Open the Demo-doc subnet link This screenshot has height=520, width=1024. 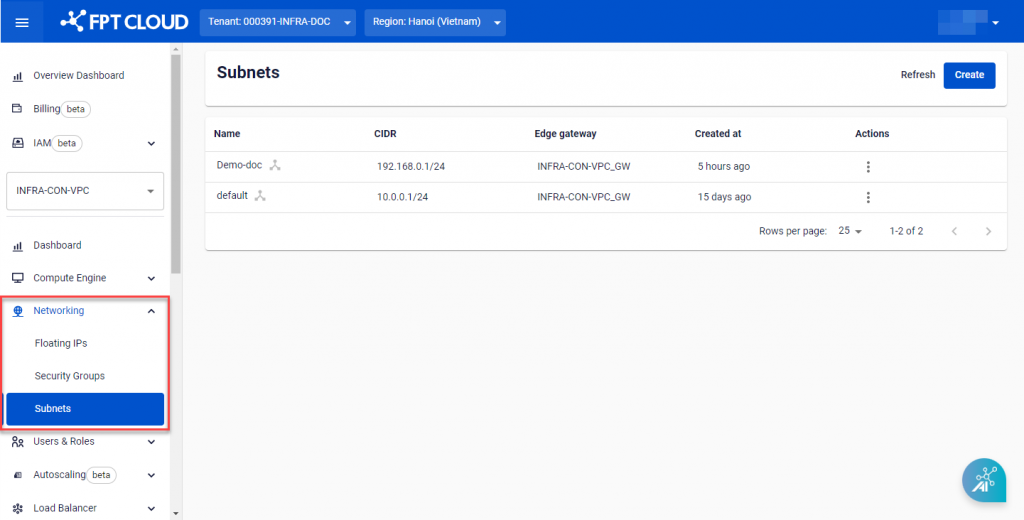click(x=239, y=165)
